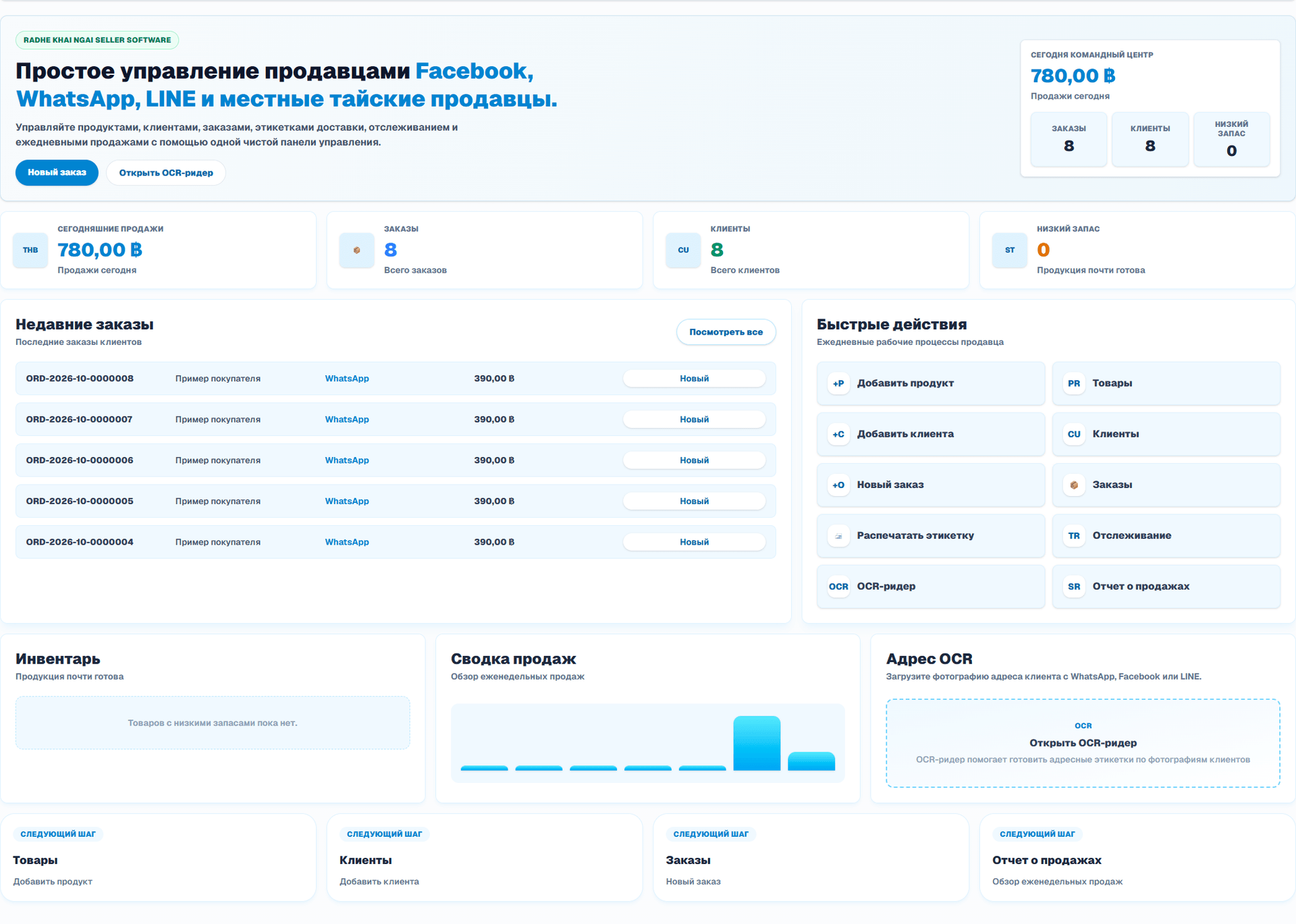Click the ЗАКАЗЫ tile in command center
This screenshot has width=1296, height=924.
(x=1069, y=140)
